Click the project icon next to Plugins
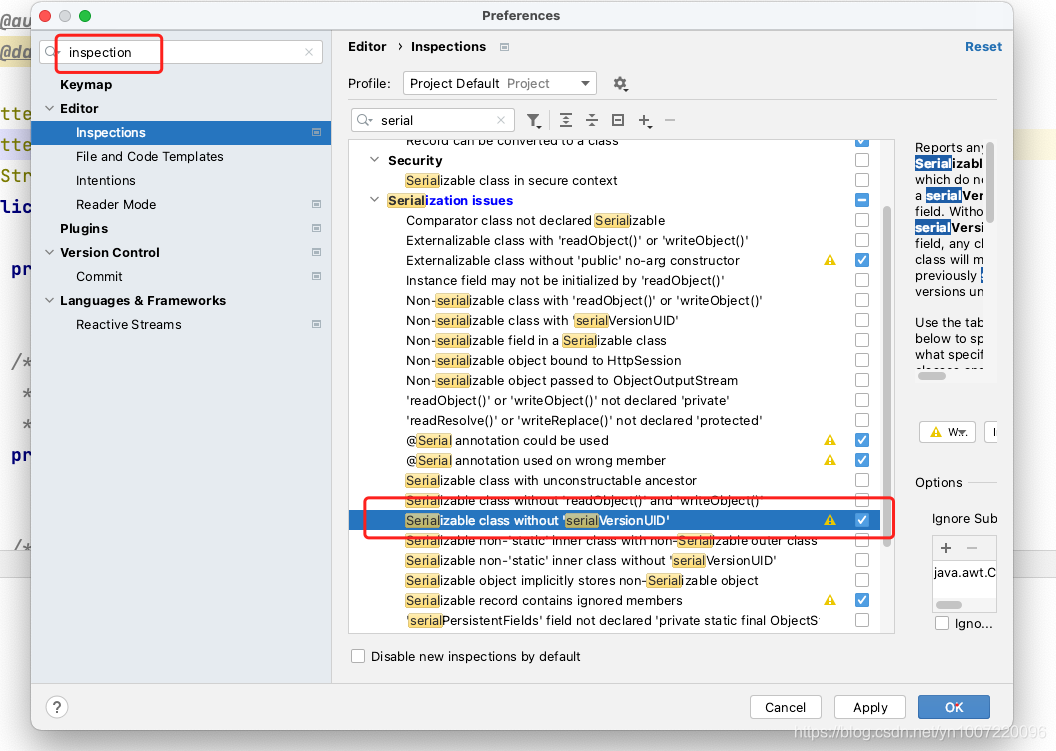 pos(317,228)
